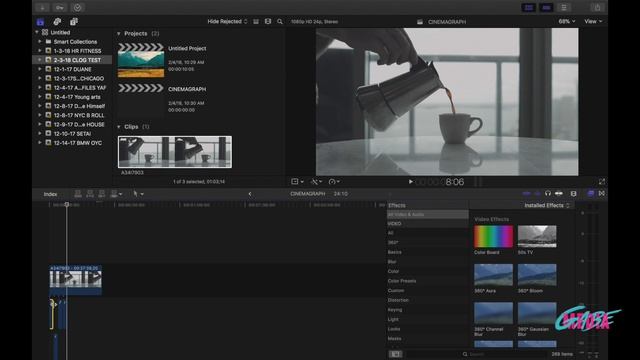Toggle the Timeline panel visibility button
The image size is (640, 360).
pyautogui.click(x=546, y=7)
